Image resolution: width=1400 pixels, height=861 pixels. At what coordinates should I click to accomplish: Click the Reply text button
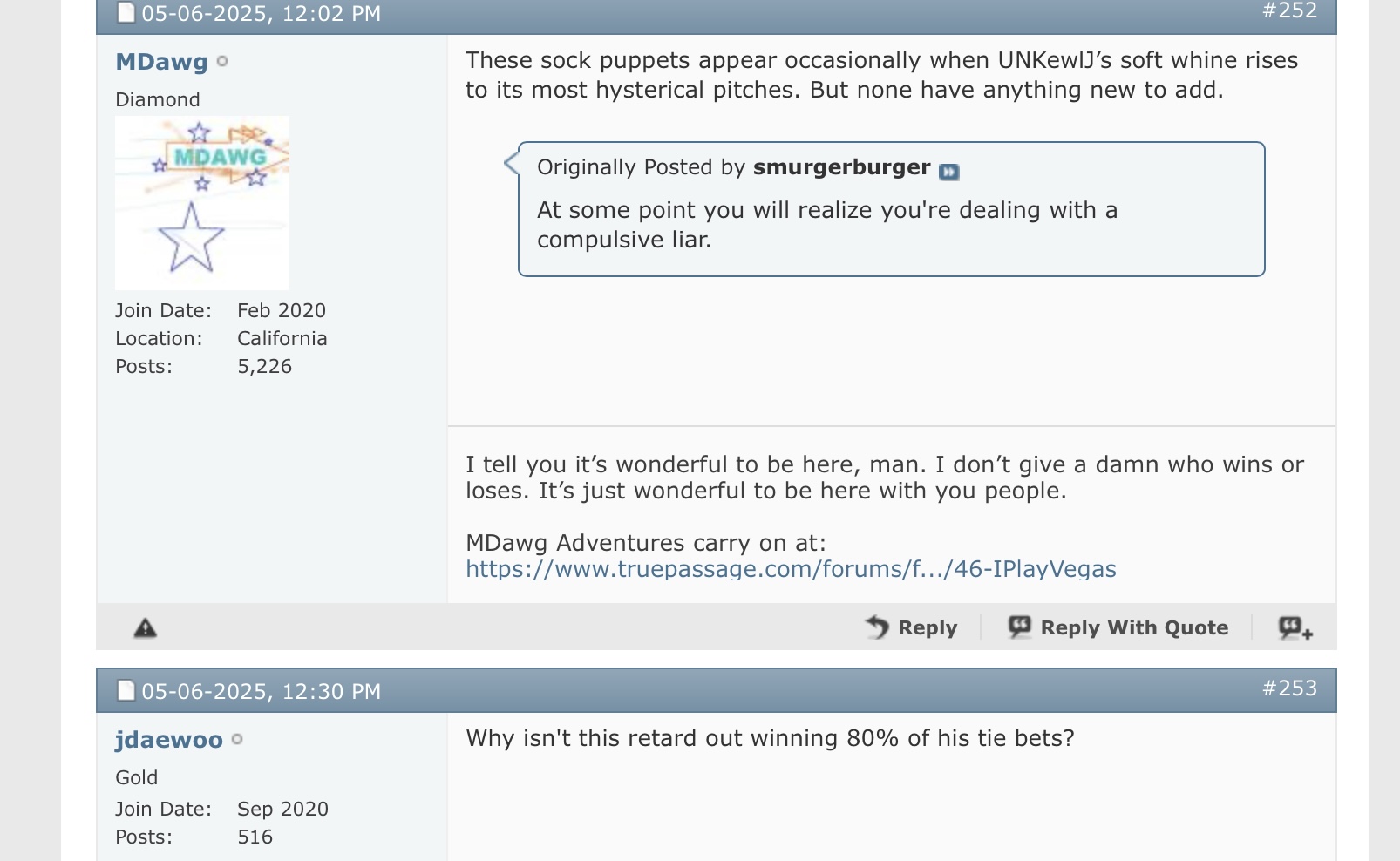pos(927,627)
